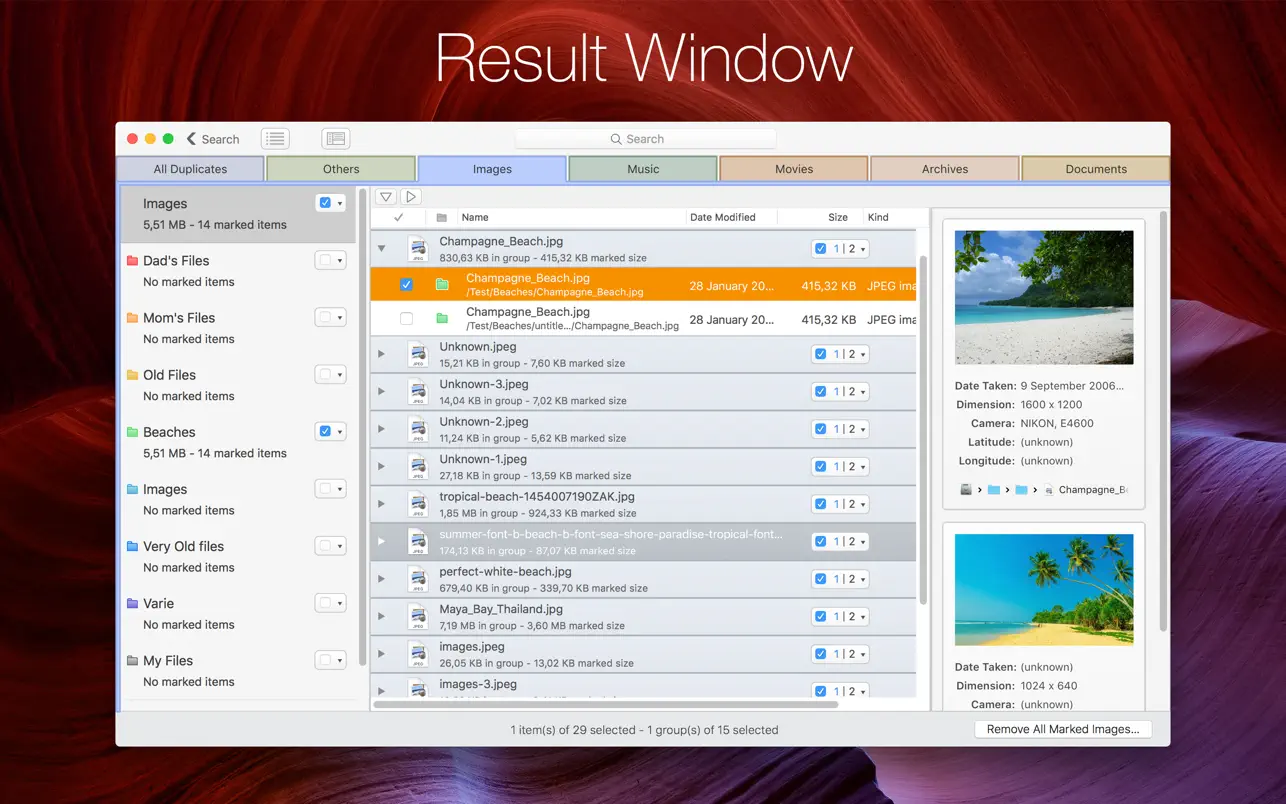
Task: Click the expand all groups triangle button
Action: pyautogui.click(x=385, y=197)
